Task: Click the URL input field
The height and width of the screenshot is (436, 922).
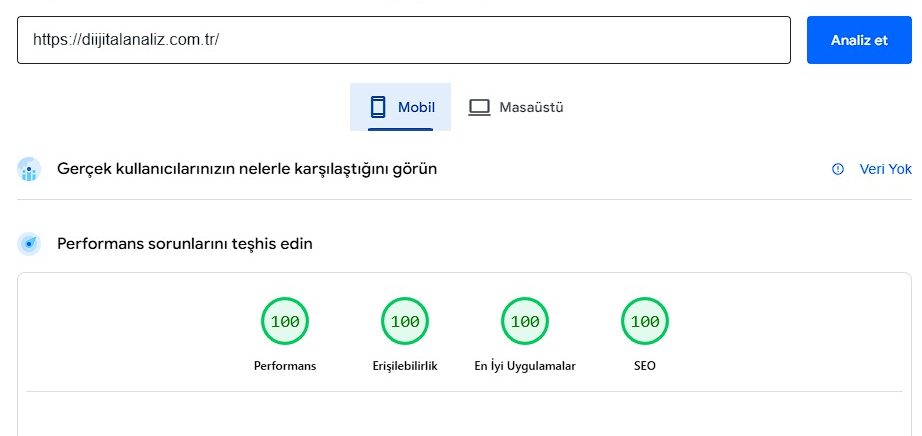Action: pyautogui.click(x=403, y=40)
